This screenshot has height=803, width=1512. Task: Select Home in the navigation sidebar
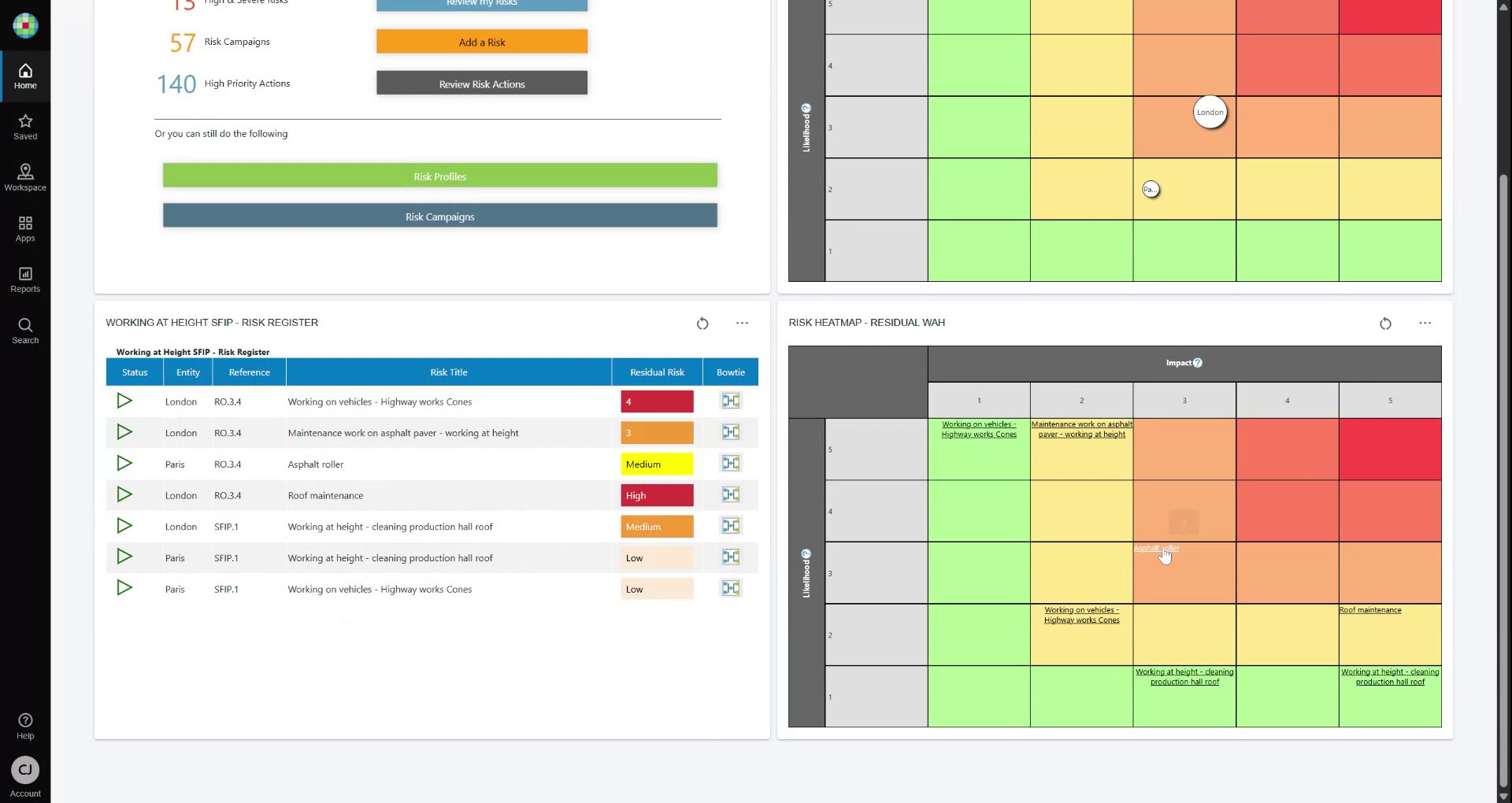[25, 76]
